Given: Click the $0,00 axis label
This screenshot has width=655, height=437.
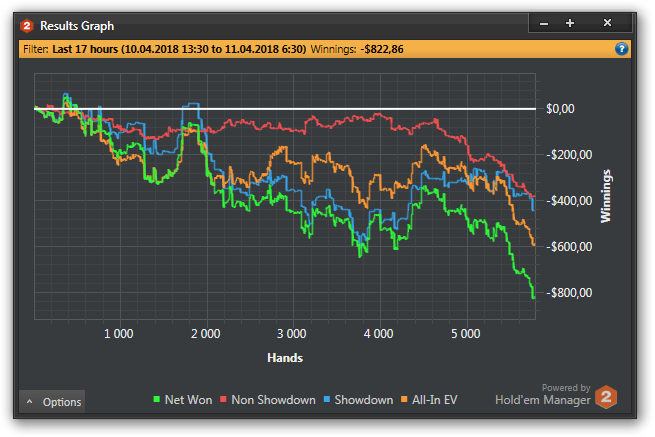Looking at the screenshot, I should 560,109.
